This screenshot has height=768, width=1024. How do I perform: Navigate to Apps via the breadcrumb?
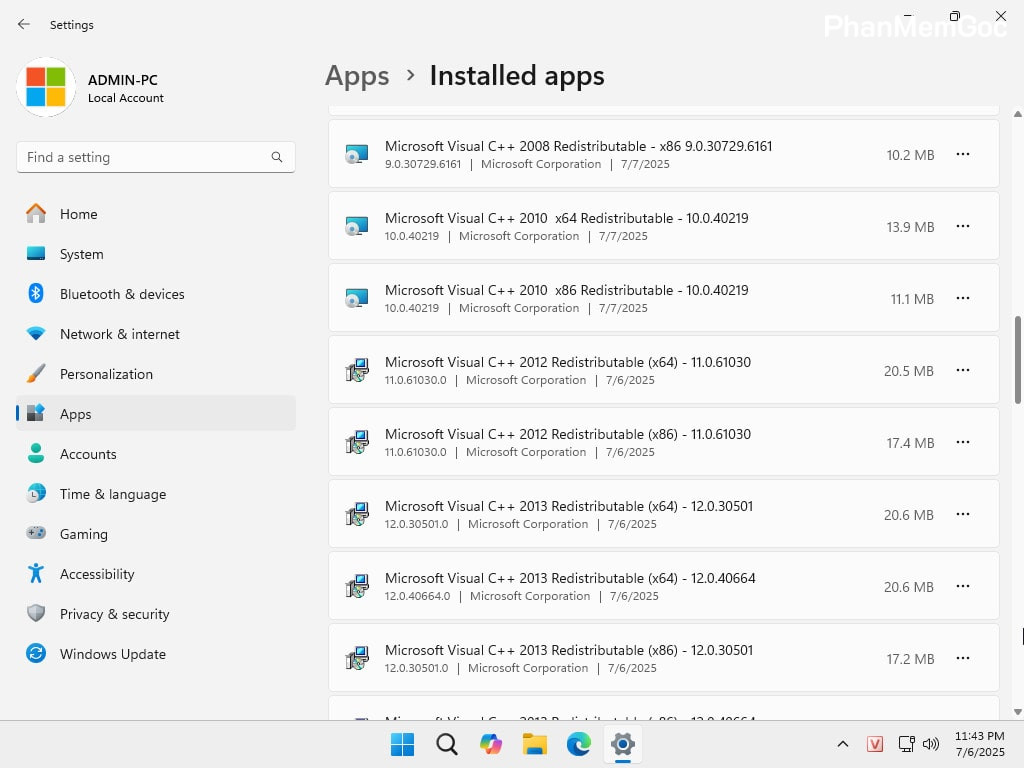[357, 75]
